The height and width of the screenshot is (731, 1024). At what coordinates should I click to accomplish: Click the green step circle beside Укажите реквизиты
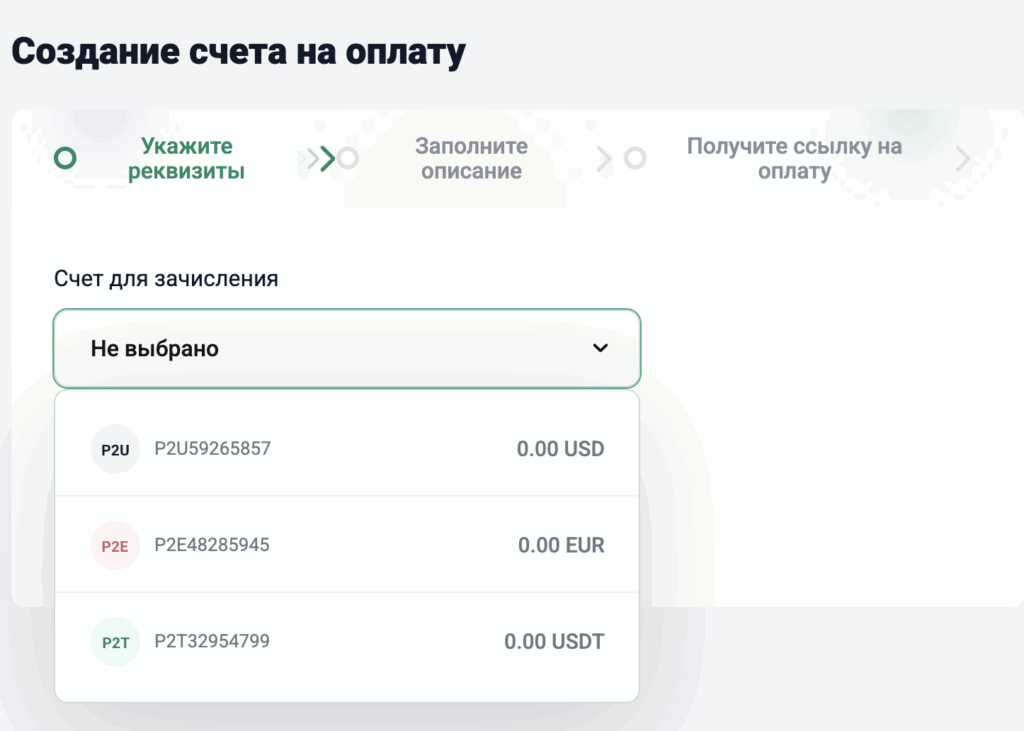coord(65,158)
